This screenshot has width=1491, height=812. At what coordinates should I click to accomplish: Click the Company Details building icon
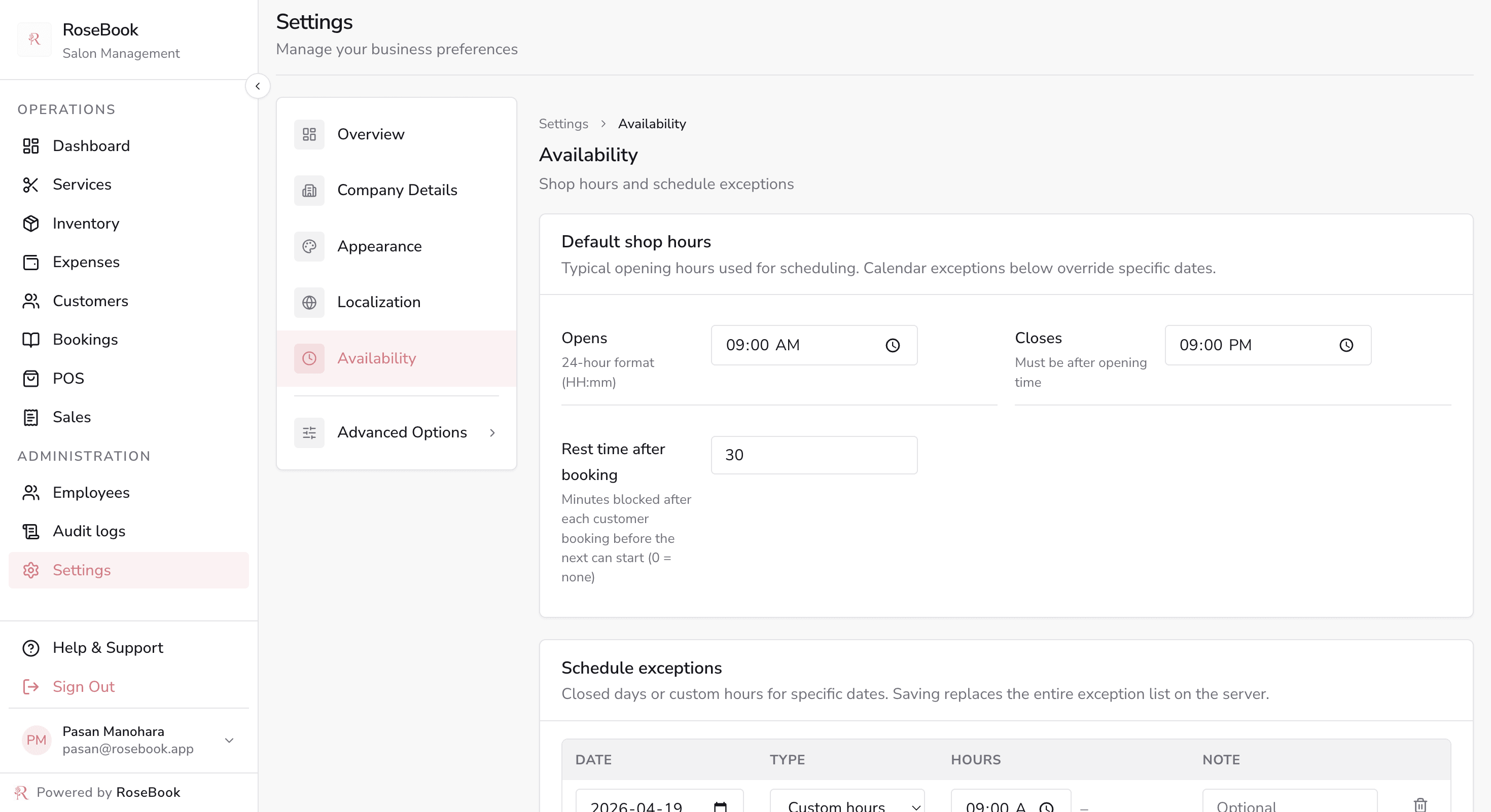309,190
